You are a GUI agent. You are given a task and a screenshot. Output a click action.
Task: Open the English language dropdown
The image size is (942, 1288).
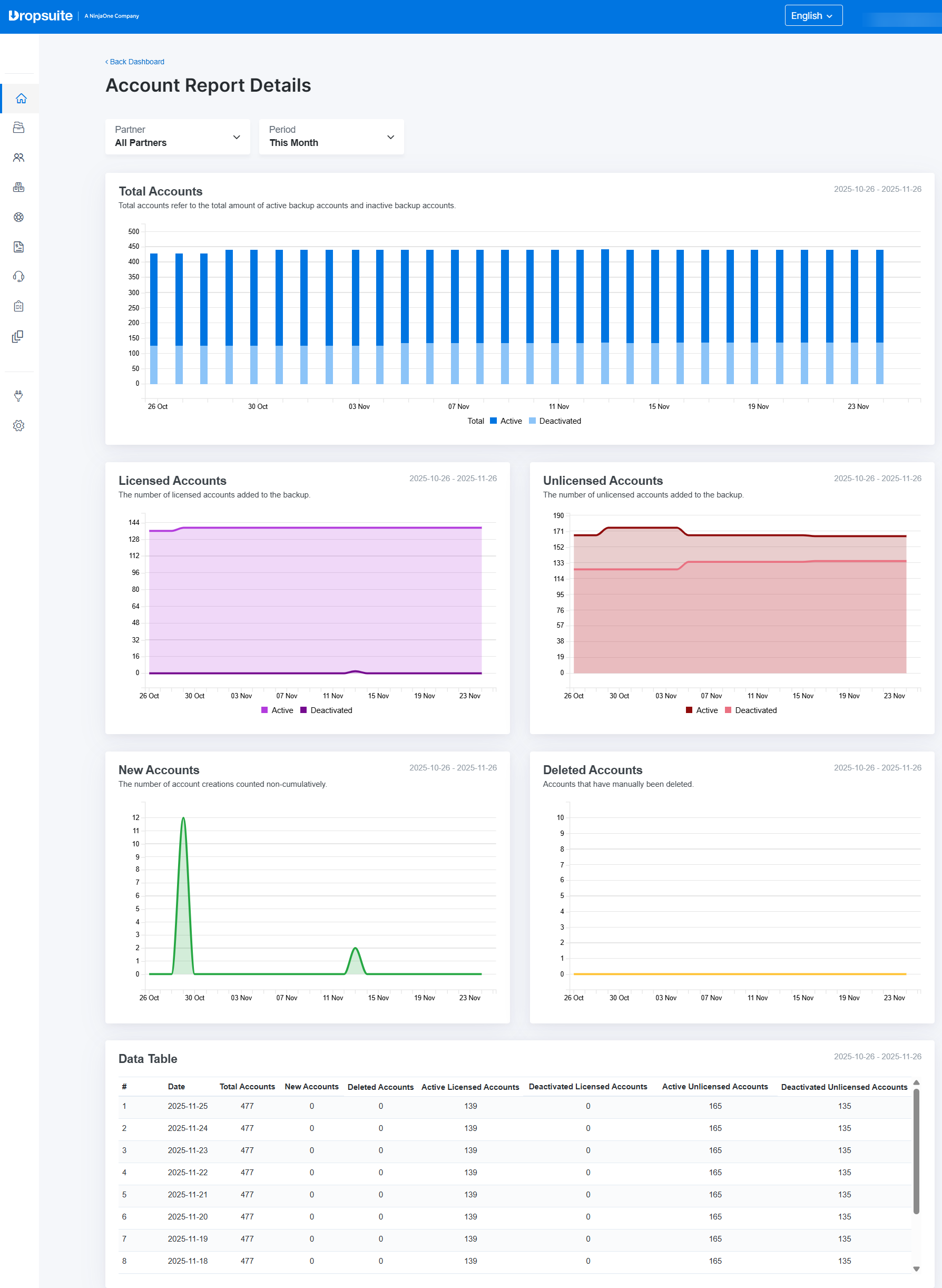tap(812, 16)
